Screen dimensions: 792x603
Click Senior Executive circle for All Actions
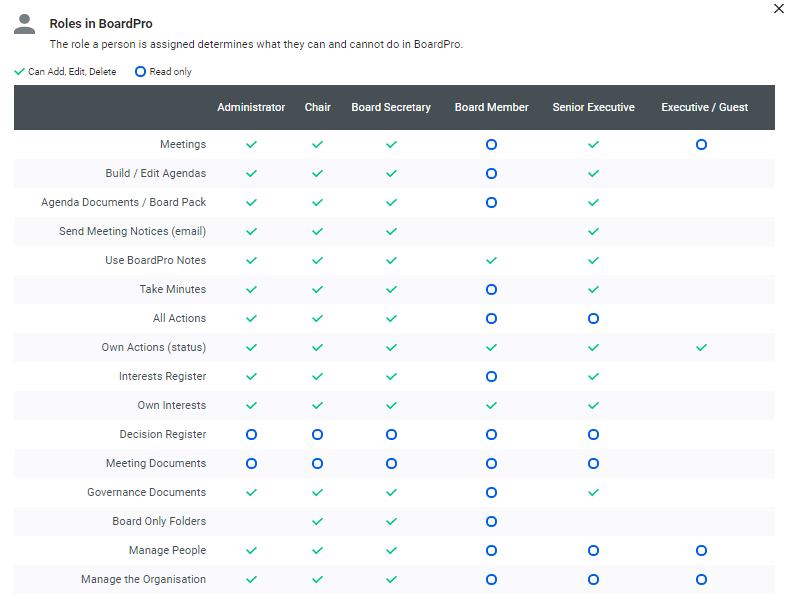pos(593,319)
